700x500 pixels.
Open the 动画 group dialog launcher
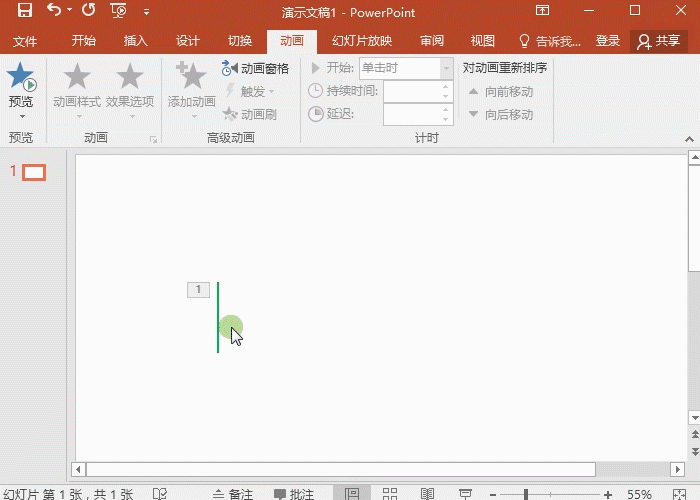[154, 140]
